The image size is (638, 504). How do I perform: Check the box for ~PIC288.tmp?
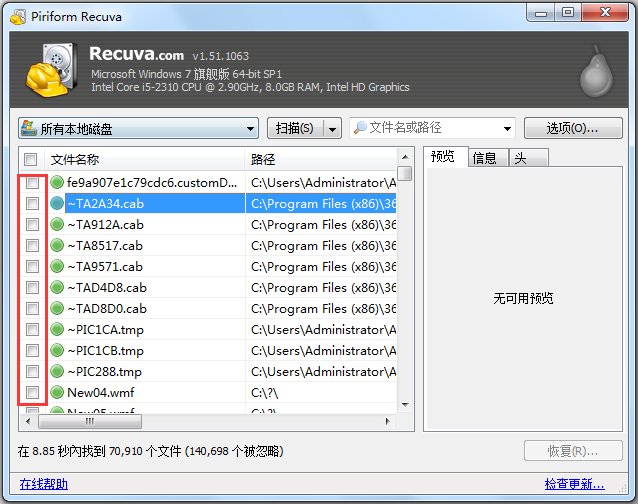coord(32,371)
